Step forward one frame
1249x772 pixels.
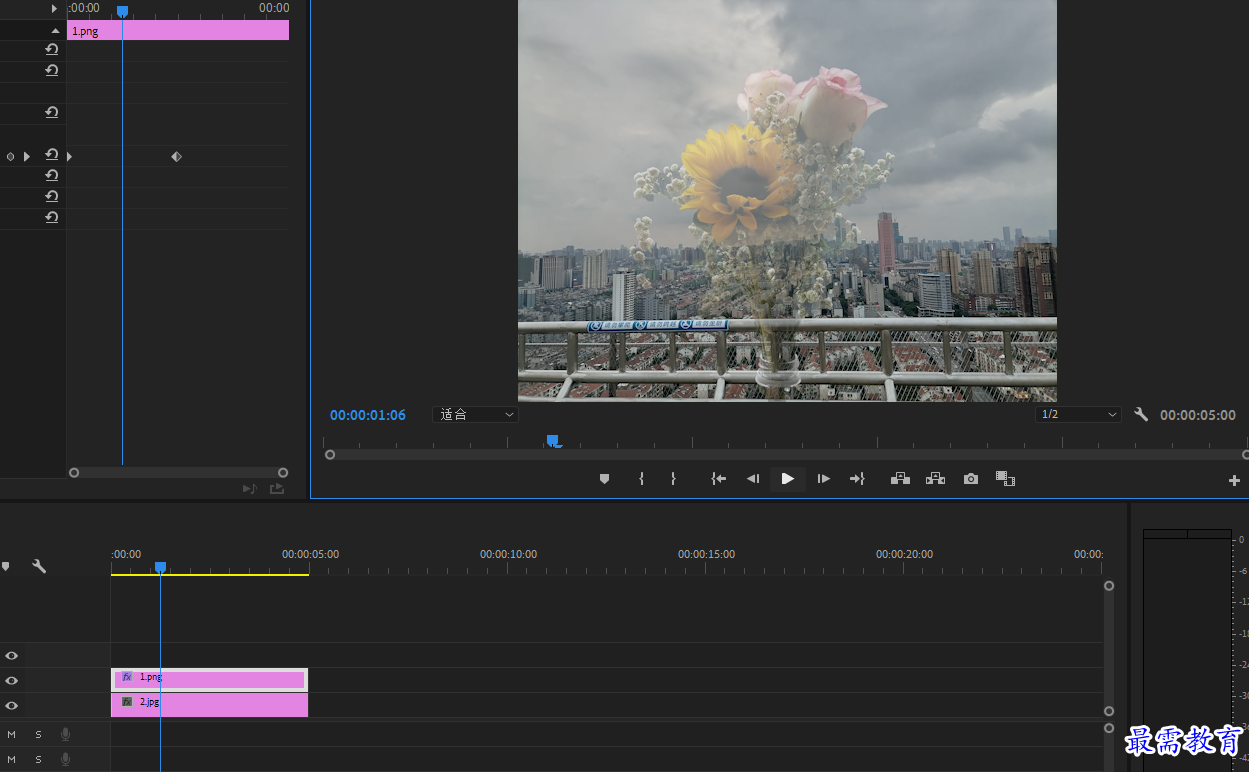(823, 479)
